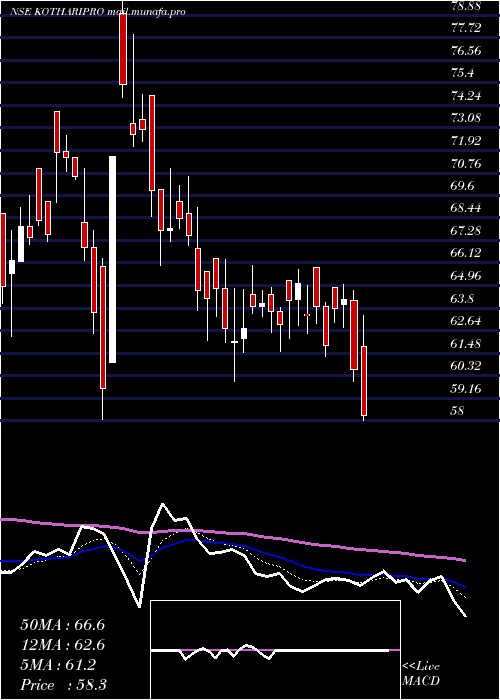This screenshot has width=500, height=700.
Task: Click the 75.4 price axis label
Action: [x=464, y=73]
